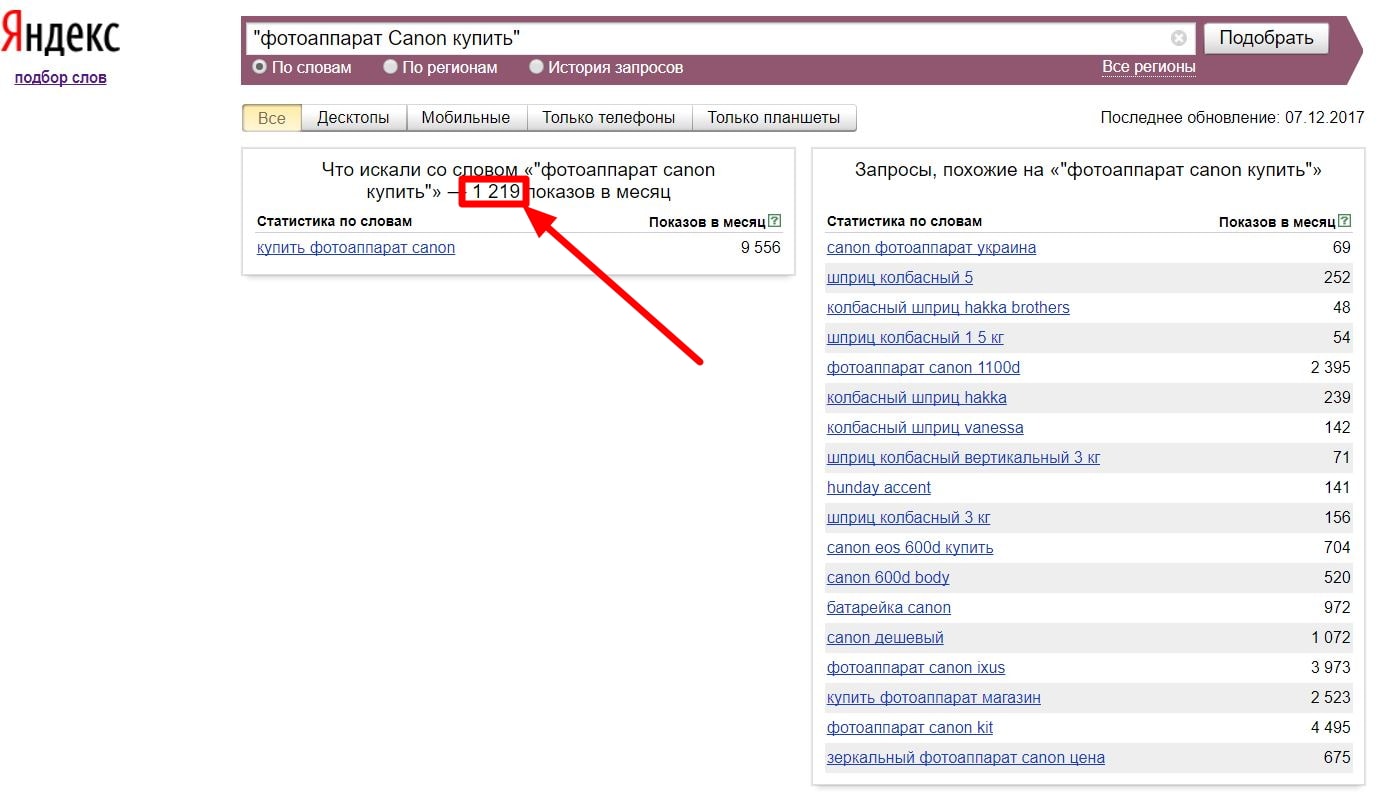The image size is (1382, 796).
Task: Open the 'canon 600d body' link
Action: coord(888,577)
